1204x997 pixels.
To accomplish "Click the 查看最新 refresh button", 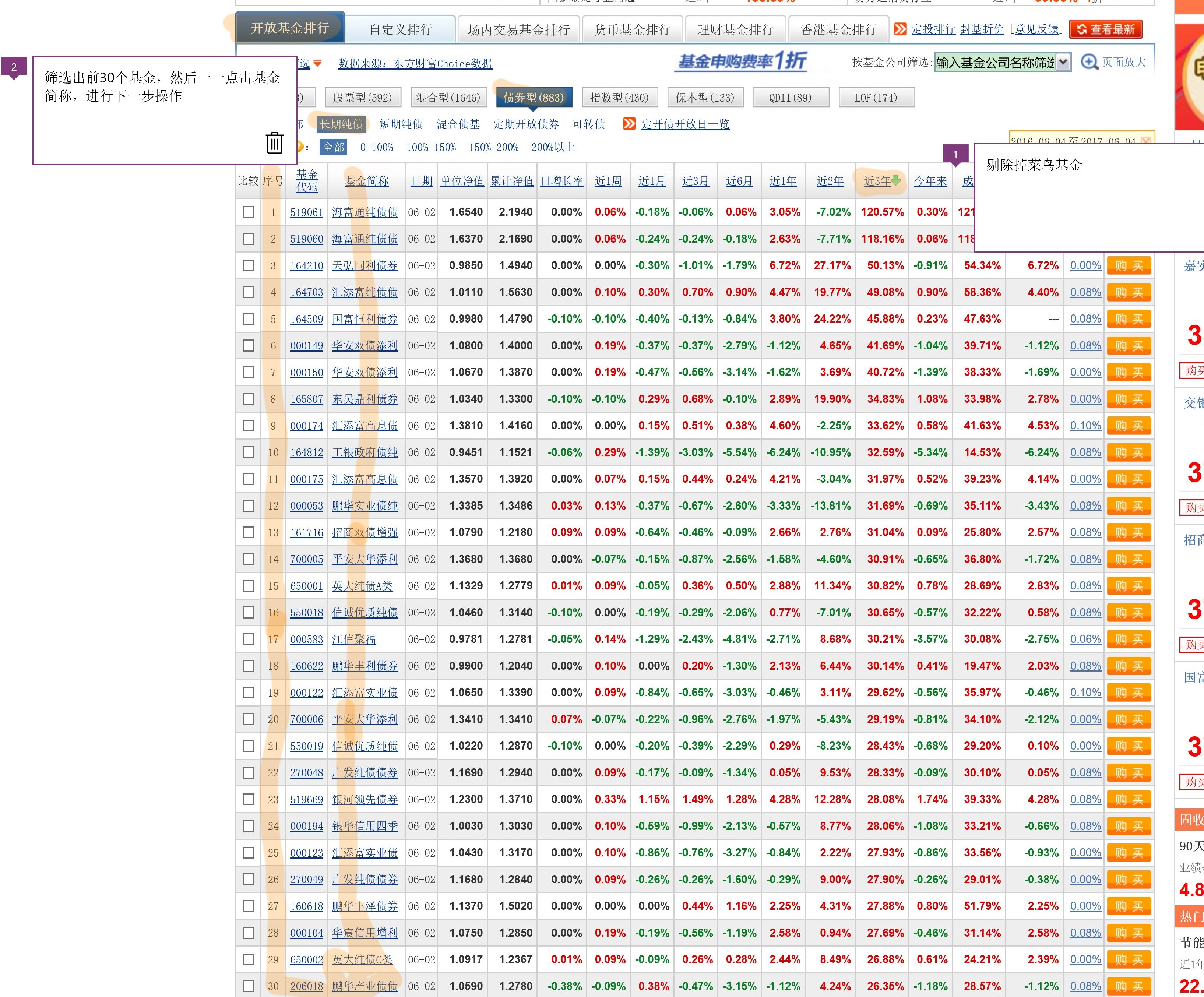I will (1106, 29).
